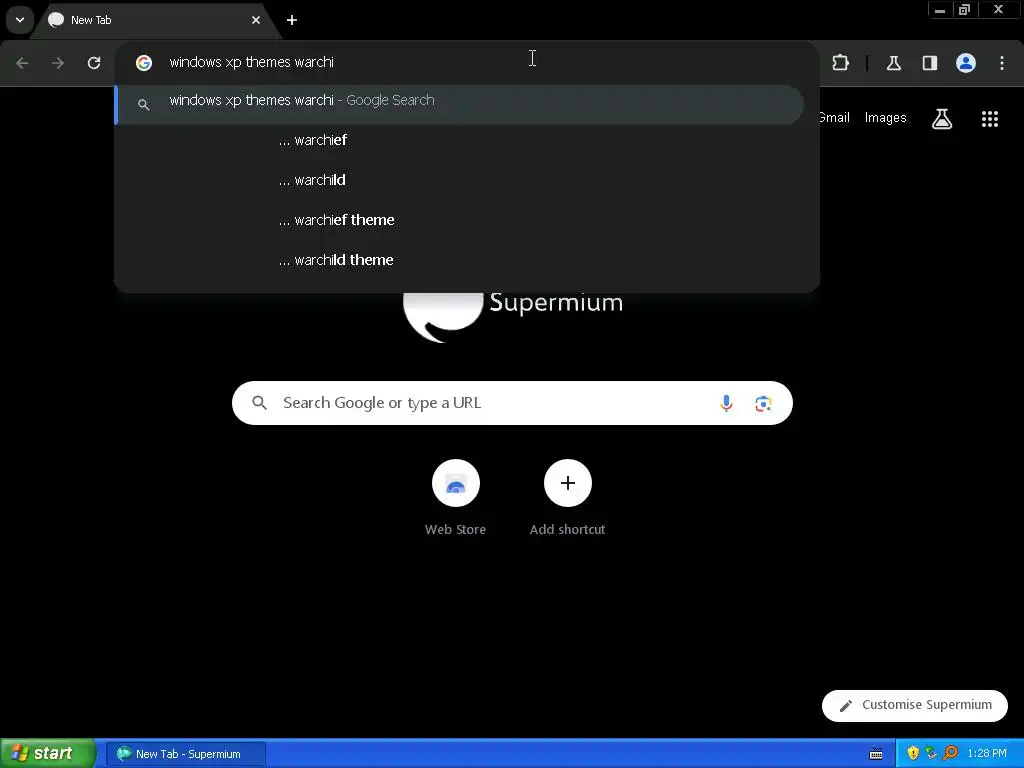This screenshot has height=768, width=1024.
Task: Select New Tab - Supermium taskbar button
Action: [185, 754]
